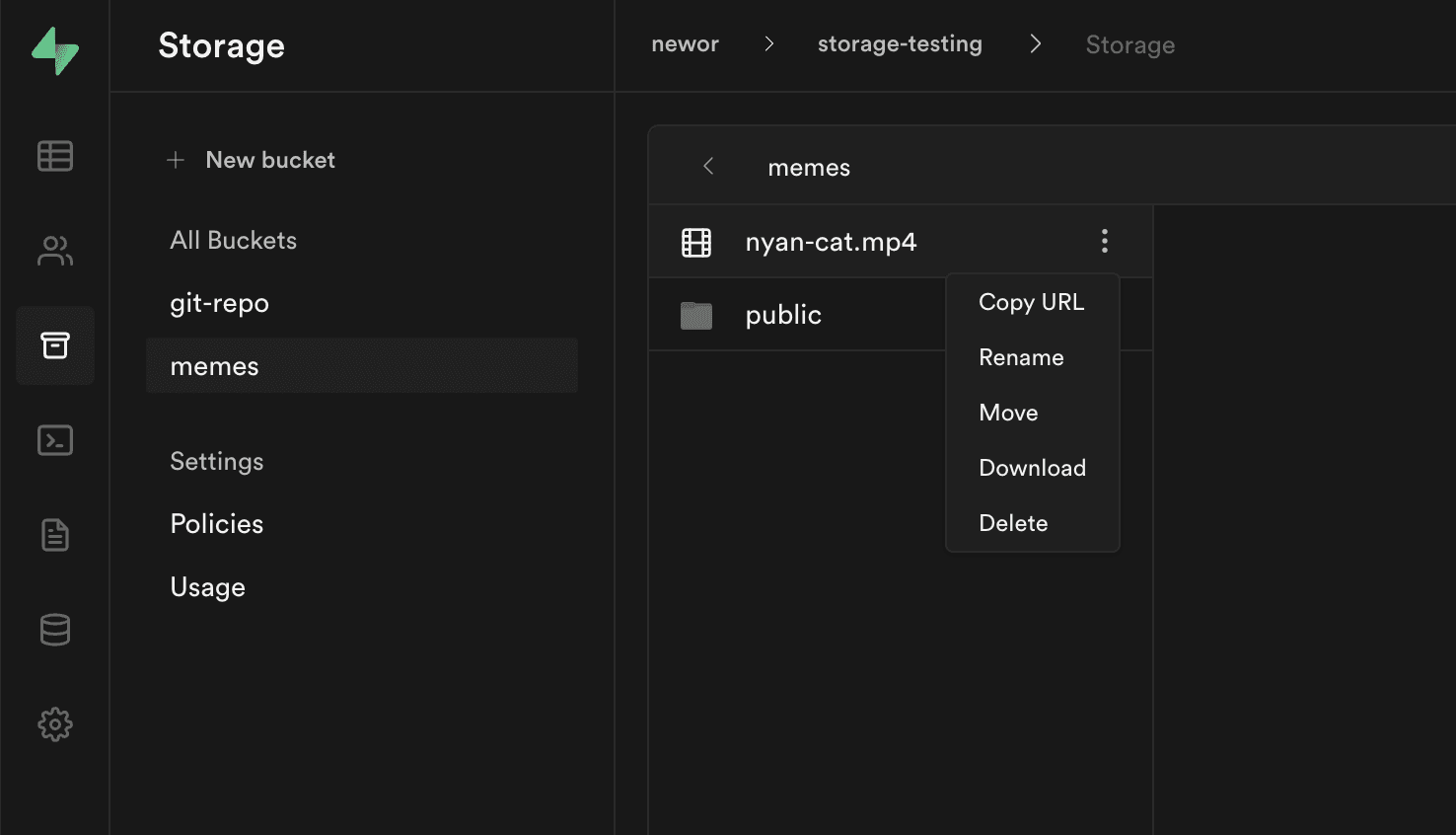Click Download in the context menu

(1032, 468)
